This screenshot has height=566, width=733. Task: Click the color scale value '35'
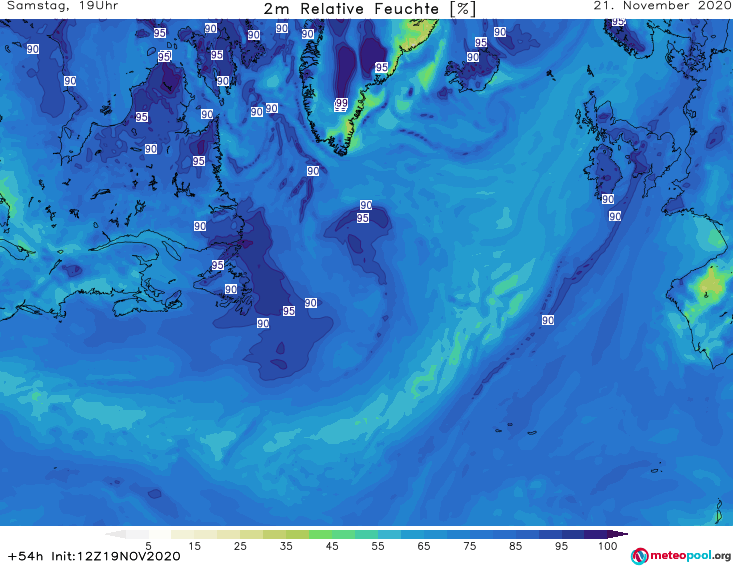point(286,546)
